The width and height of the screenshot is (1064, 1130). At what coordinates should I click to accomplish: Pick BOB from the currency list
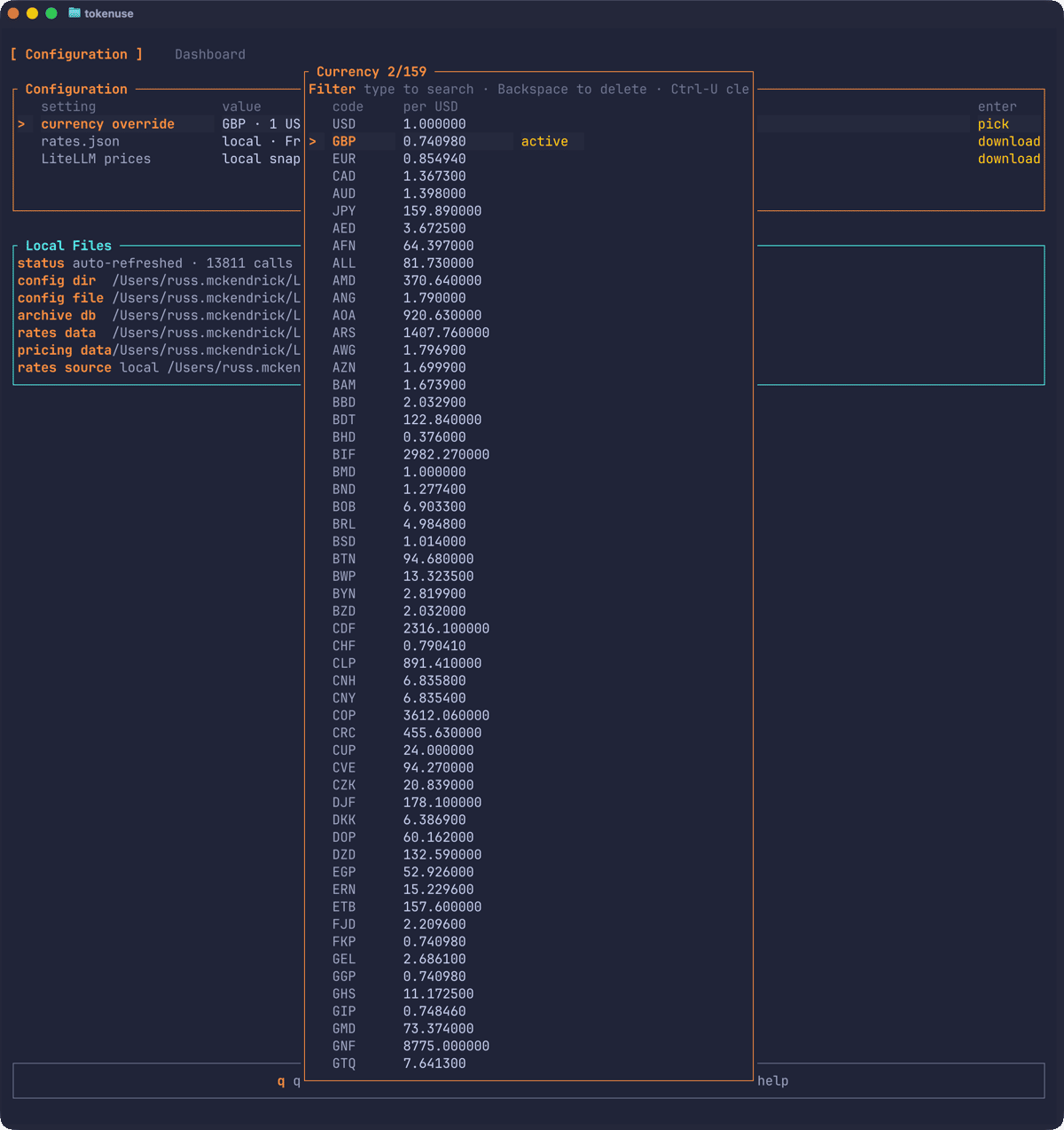(529, 506)
